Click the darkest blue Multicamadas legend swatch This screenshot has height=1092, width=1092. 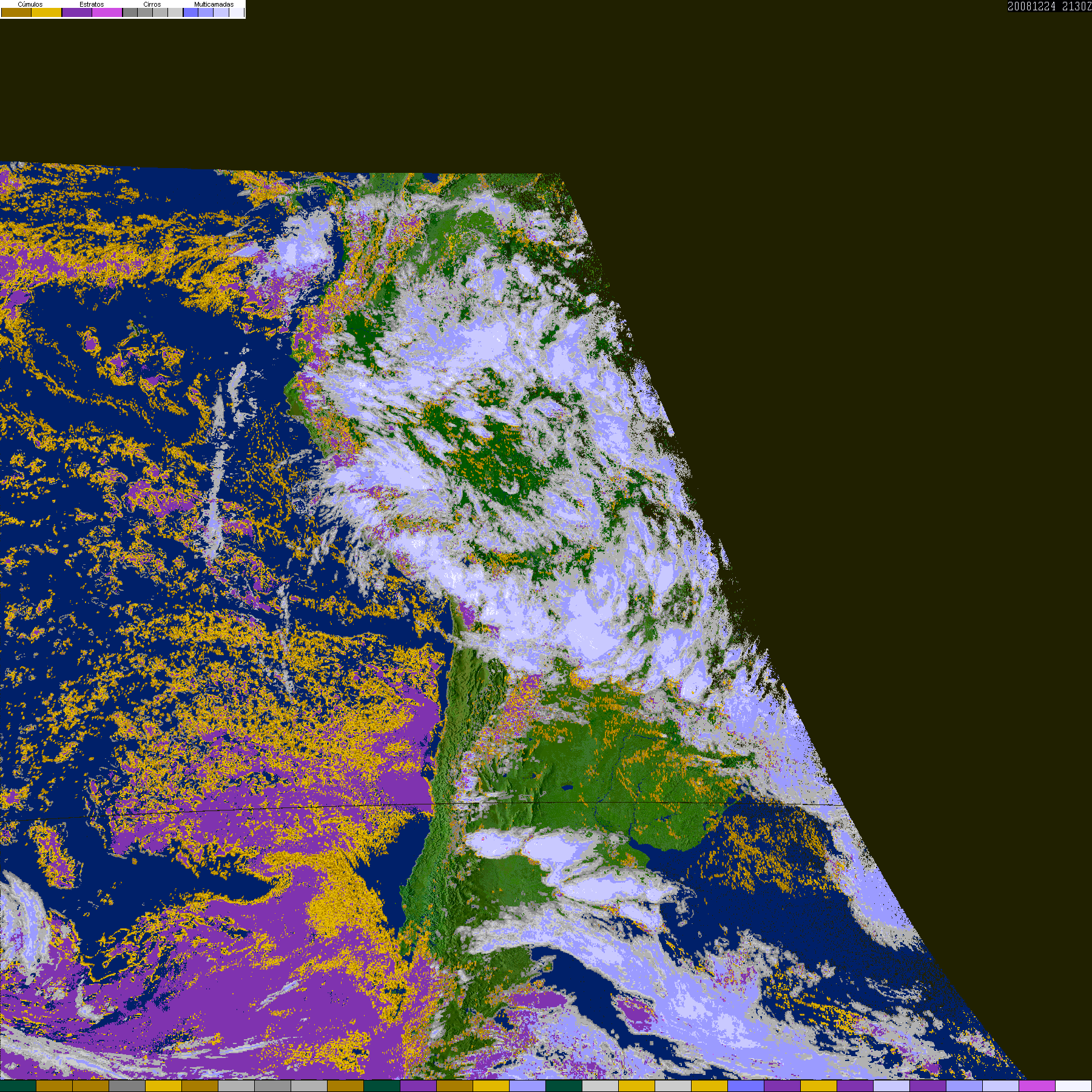tap(191, 13)
